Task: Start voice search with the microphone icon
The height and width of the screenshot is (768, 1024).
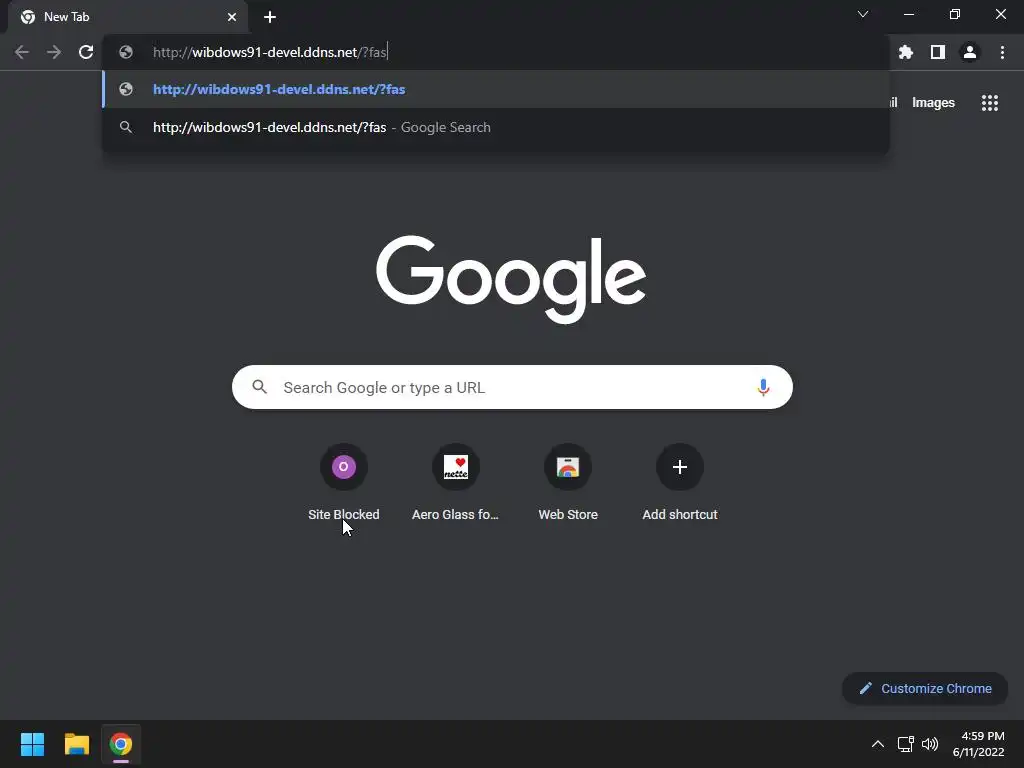Action: point(763,387)
